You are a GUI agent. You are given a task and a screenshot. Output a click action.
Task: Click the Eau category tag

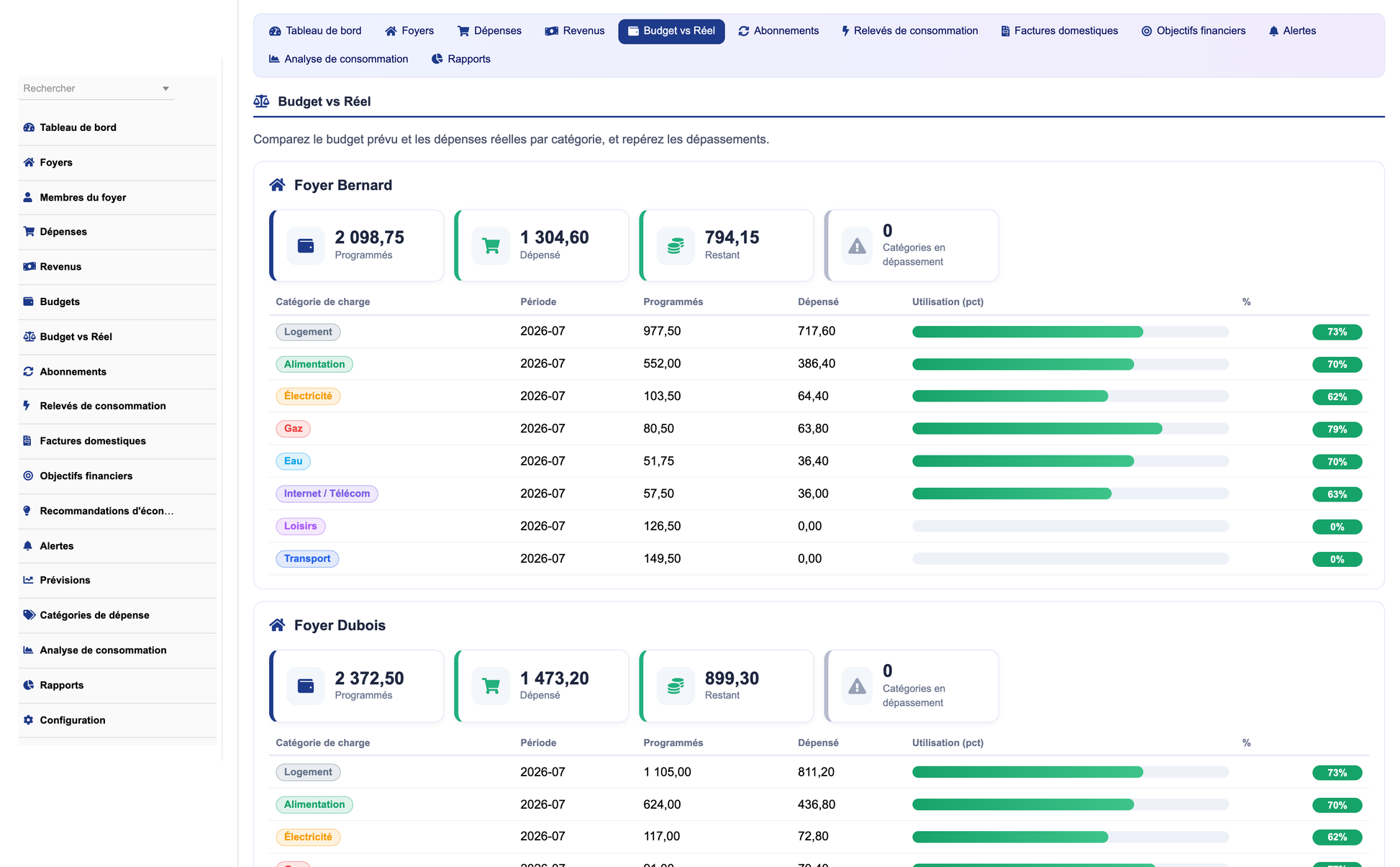(x=293, y=461)
